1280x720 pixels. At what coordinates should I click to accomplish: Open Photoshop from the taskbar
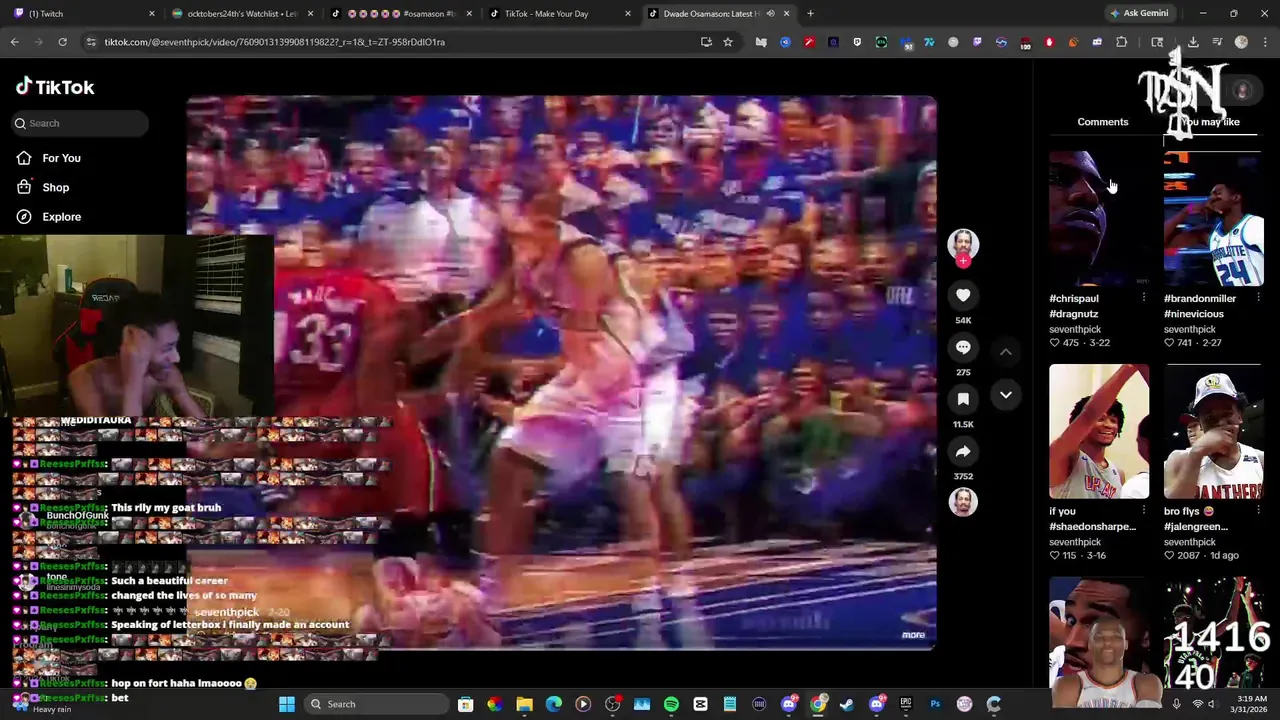pos(935,704)
